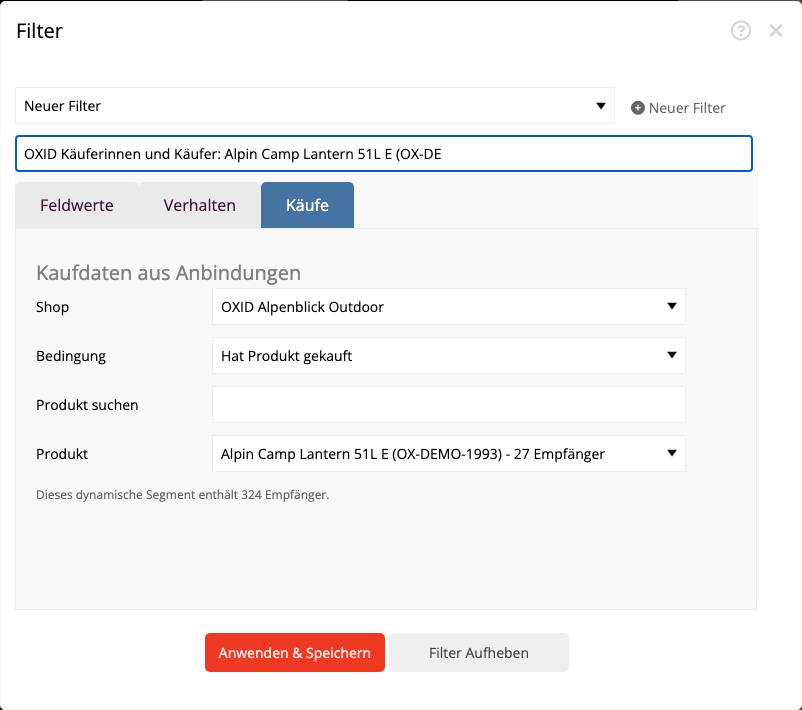Click the Filter dialog title
Viewport: 802px width, 710px height.
click(39, 31)
